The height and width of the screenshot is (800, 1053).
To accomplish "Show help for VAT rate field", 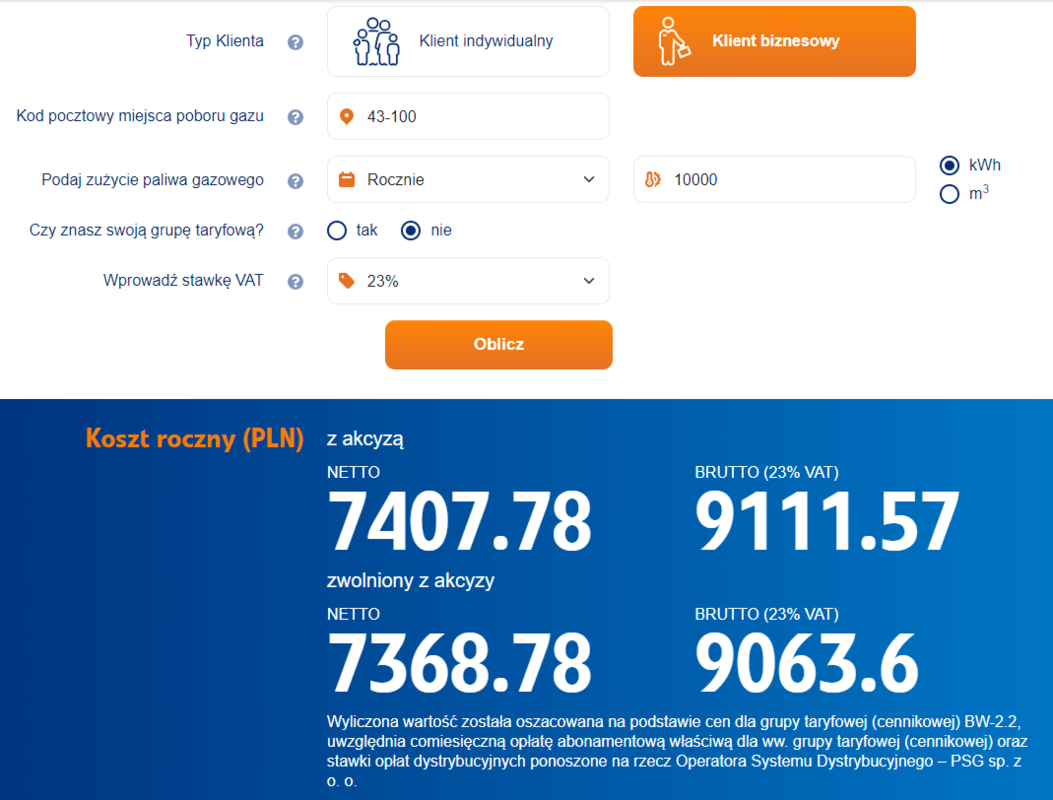I will [295, 282].
